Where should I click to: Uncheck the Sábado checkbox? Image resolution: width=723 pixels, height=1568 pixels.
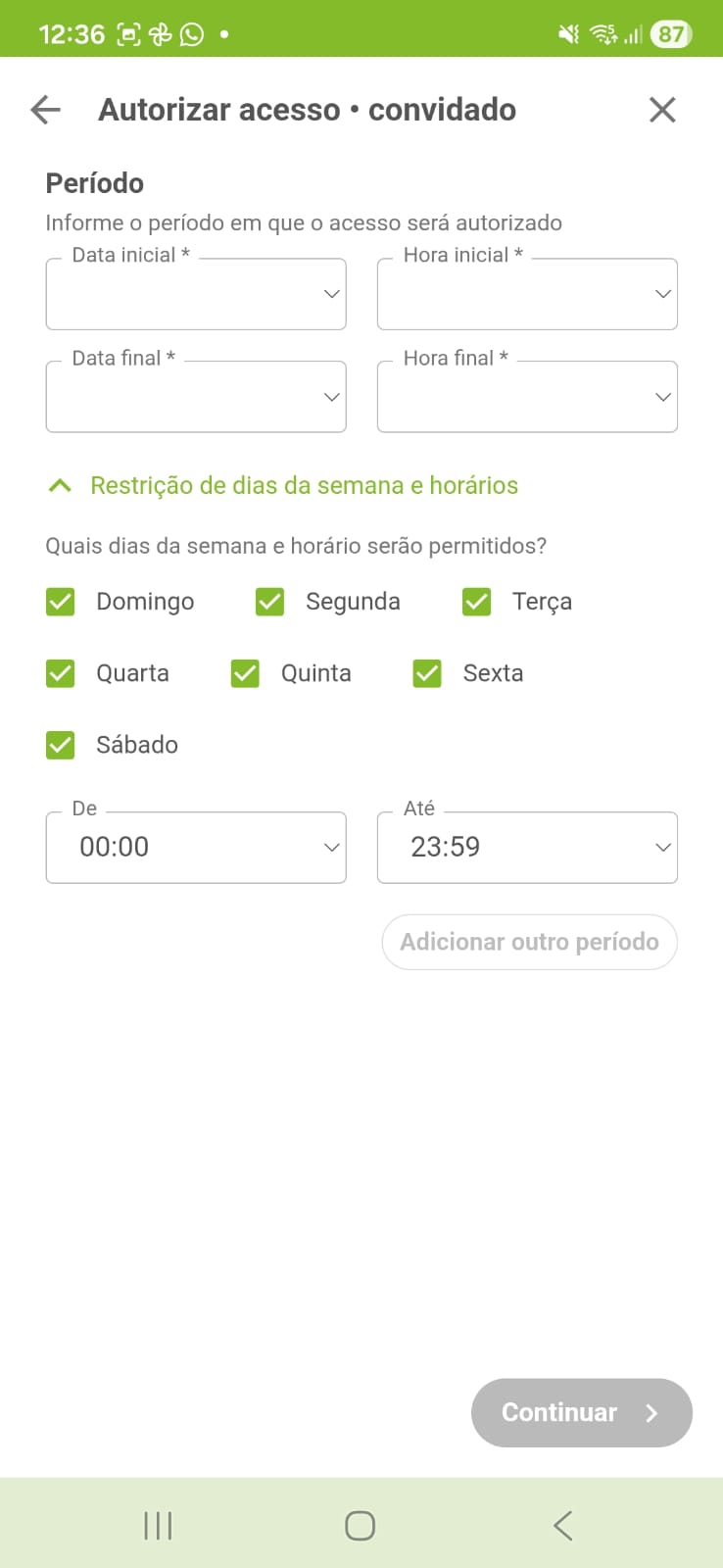(x=61, y=745)
